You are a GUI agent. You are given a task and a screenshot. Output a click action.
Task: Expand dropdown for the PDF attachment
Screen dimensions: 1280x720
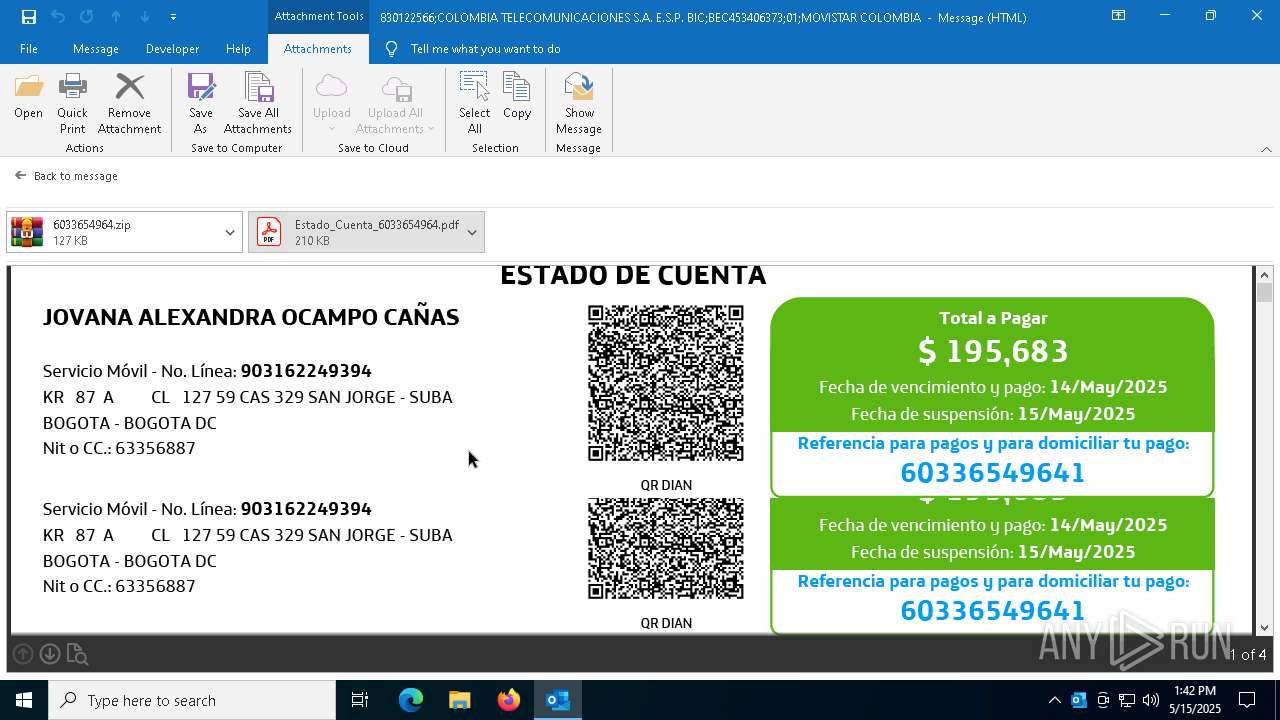472,232
